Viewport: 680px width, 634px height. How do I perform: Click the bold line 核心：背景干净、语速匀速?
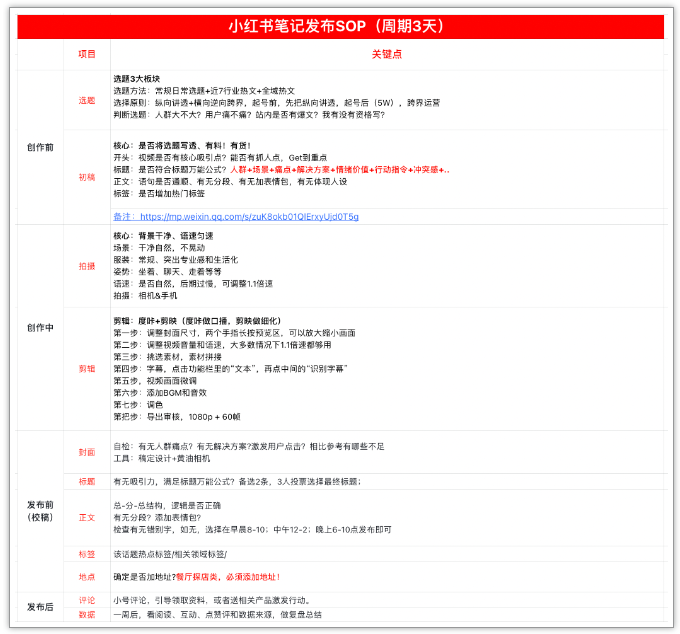click(x=163, y=236)
